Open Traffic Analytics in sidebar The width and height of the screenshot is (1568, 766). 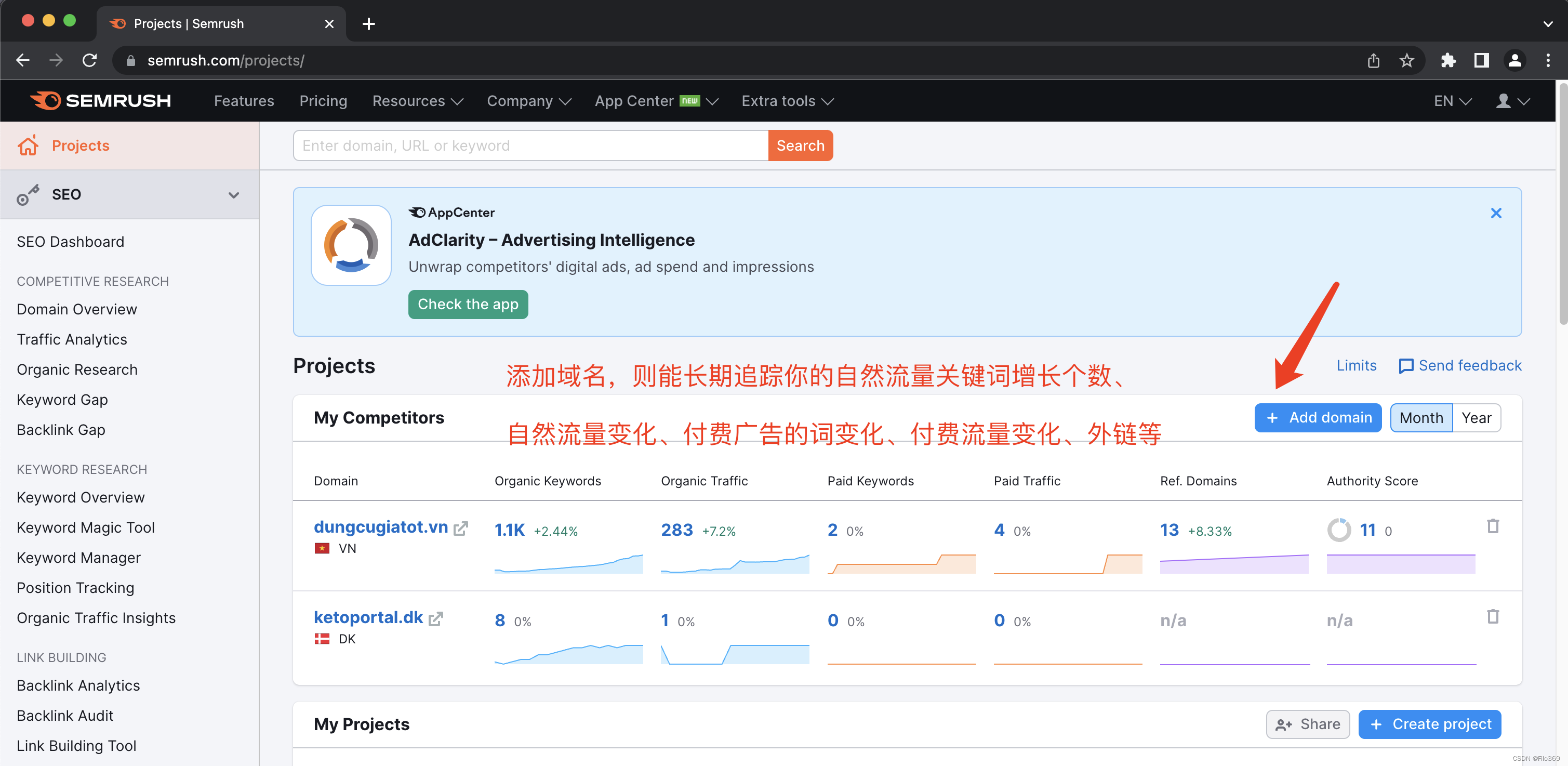[72, 339]
